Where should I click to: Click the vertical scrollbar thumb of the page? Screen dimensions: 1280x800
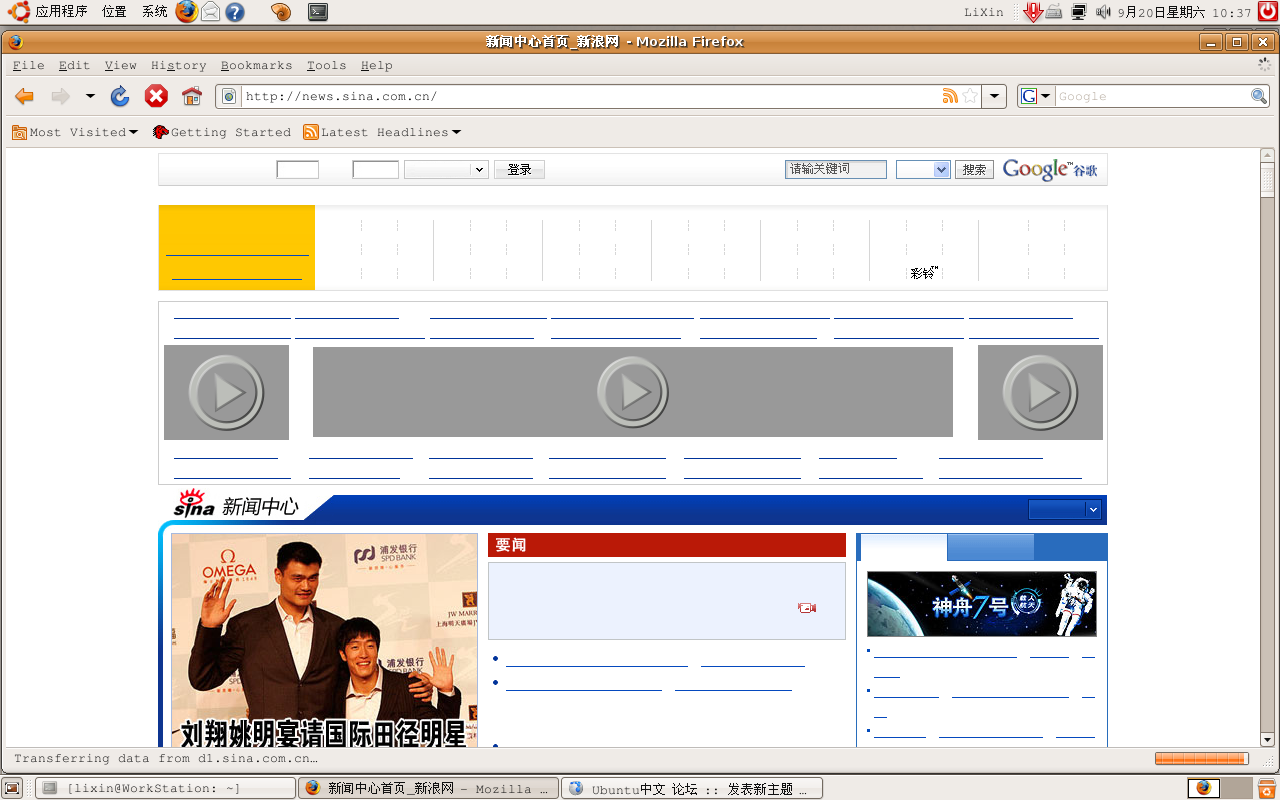[x=1268, y=180]
